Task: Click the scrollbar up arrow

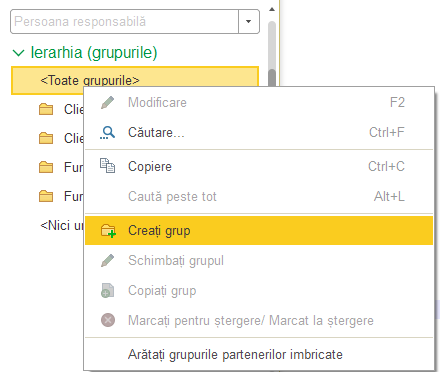Action: coord(272,9)
